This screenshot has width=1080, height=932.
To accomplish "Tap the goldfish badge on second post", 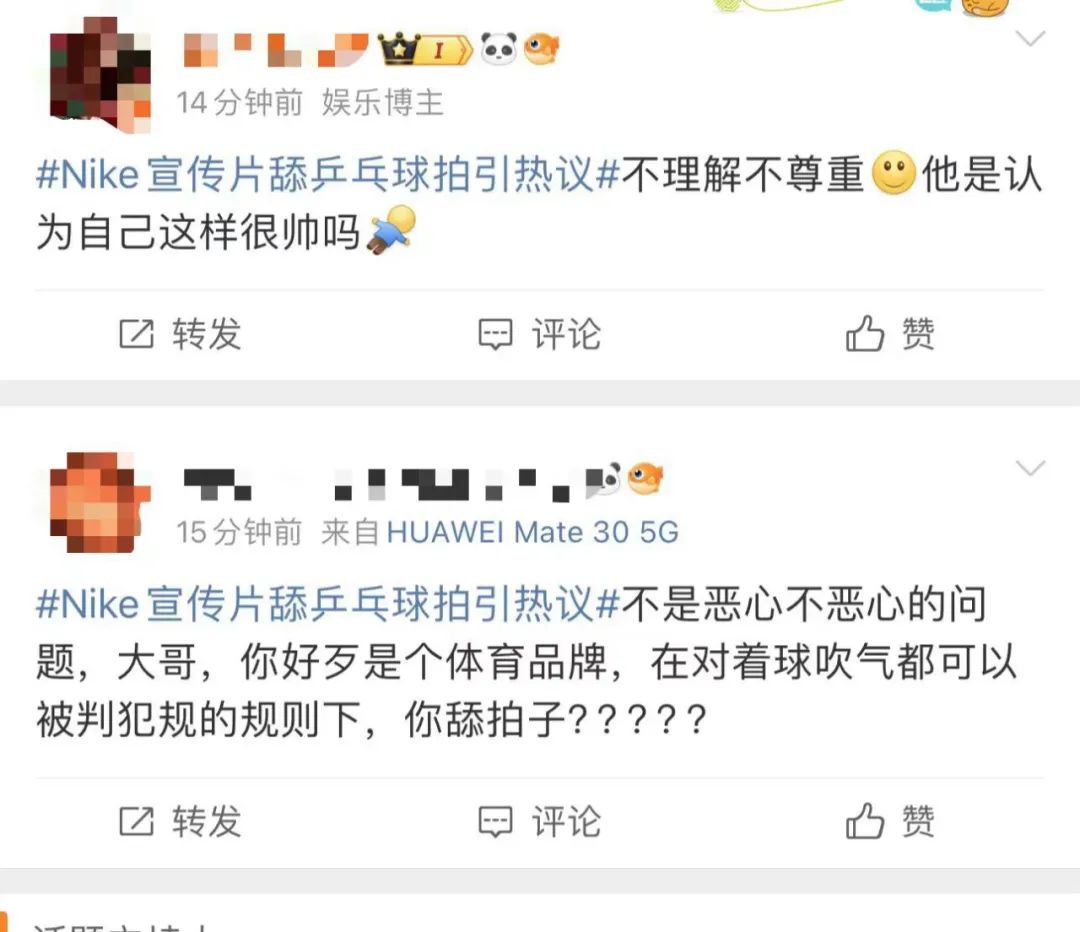I will click(645, 477).
